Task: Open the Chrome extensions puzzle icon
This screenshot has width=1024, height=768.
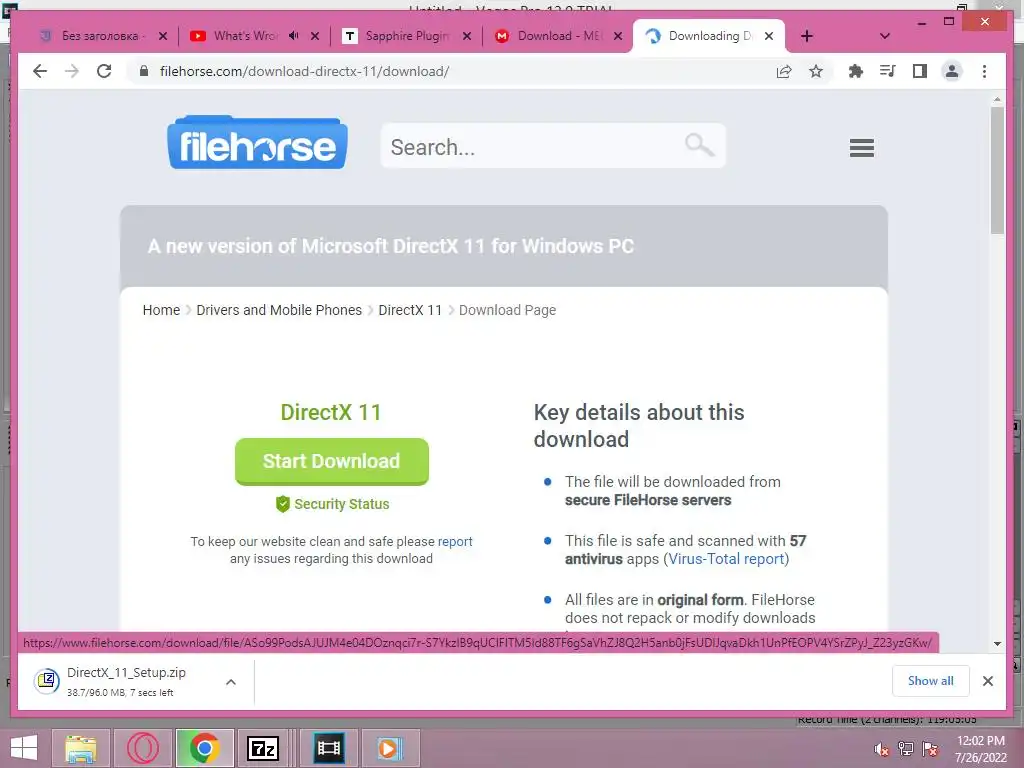Action: pos(856,71)
